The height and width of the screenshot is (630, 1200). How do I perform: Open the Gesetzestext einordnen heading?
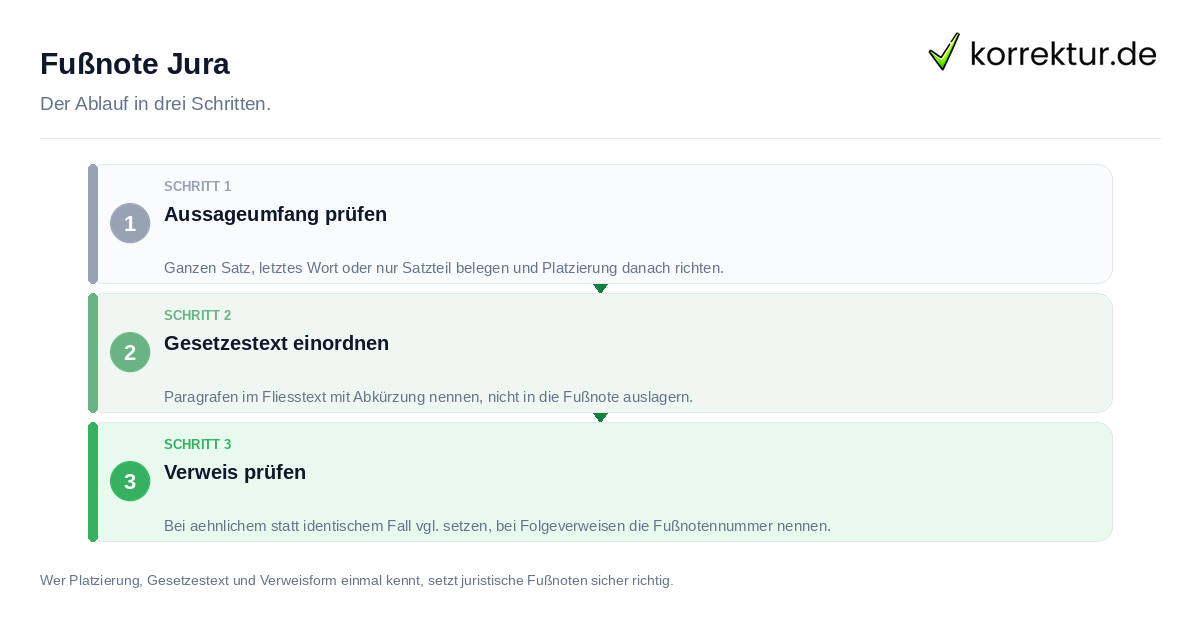(276, 343)
